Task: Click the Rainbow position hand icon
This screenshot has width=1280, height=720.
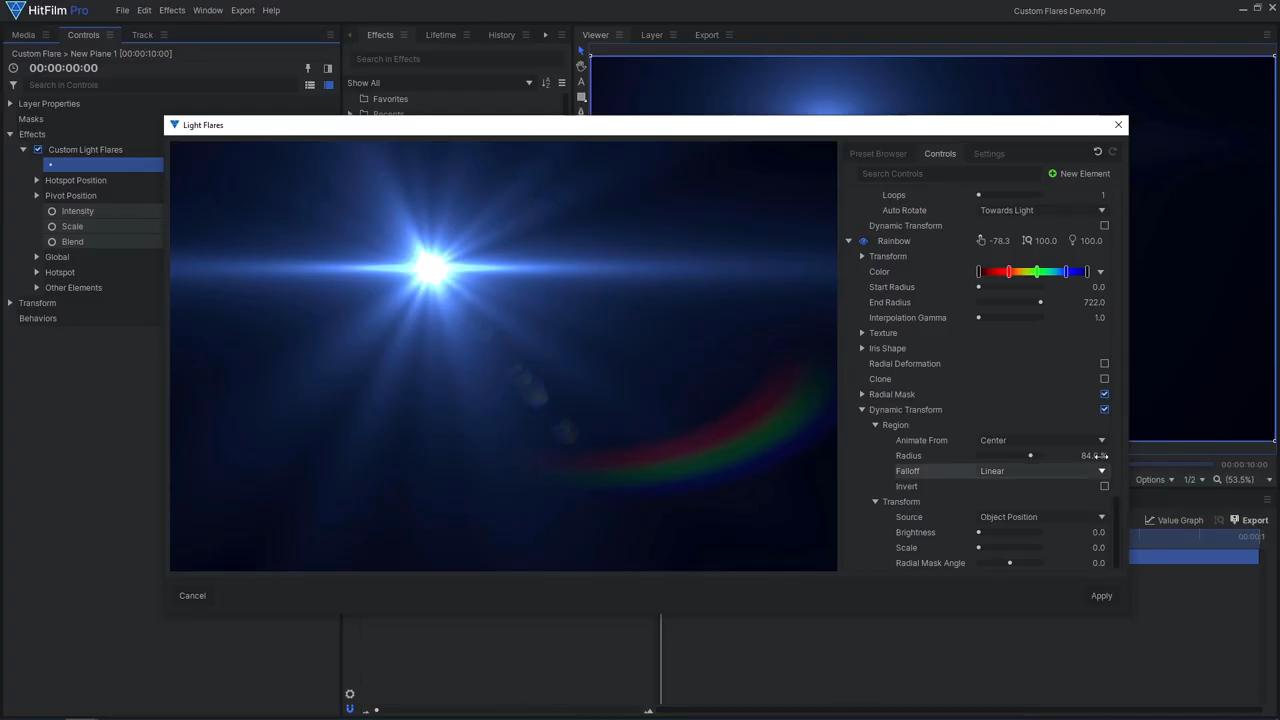Action: pos(981,241)
